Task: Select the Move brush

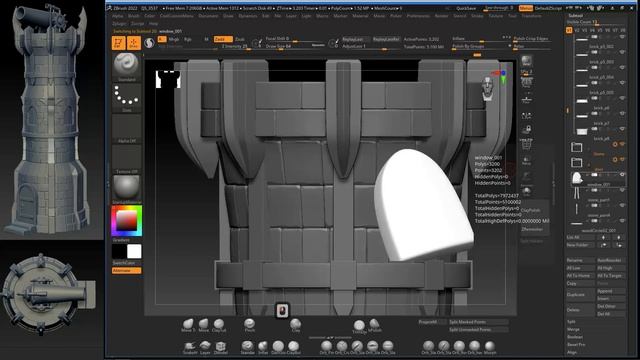Action: coord(203,325)
